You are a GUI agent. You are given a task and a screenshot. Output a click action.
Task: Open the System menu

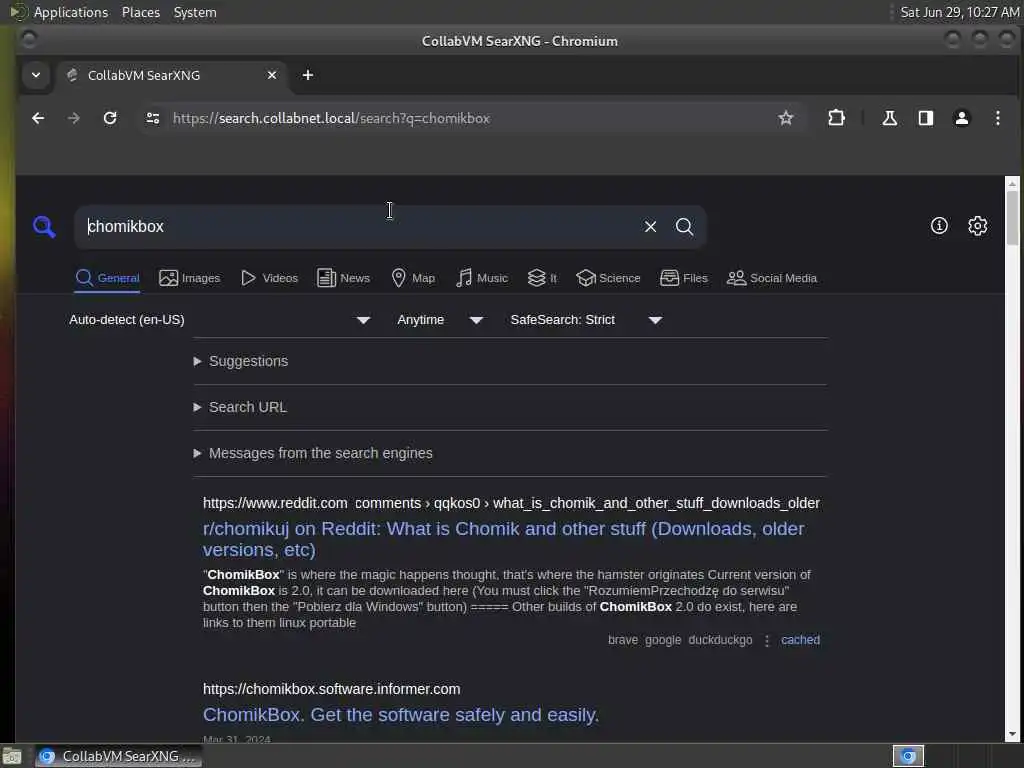click(x=195, y=12)
